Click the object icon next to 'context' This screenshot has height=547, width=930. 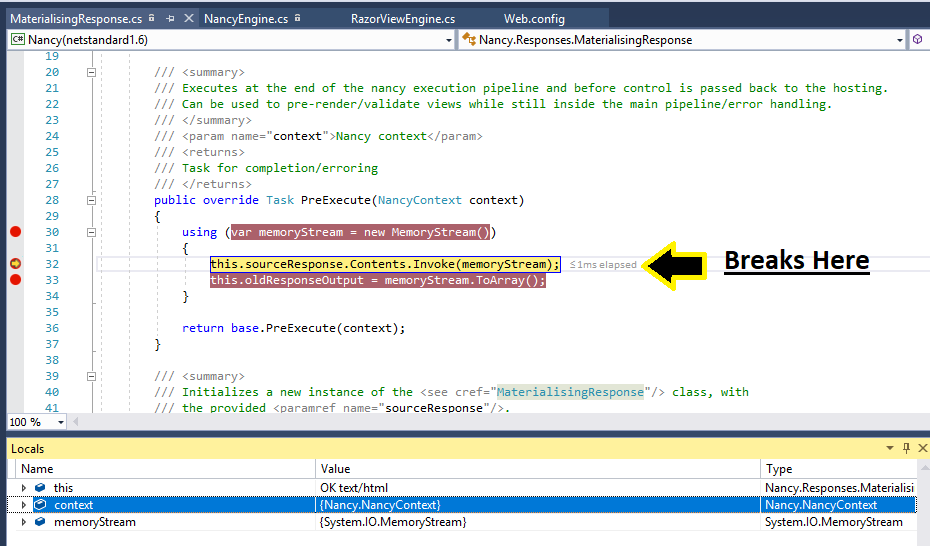(40, 505)
